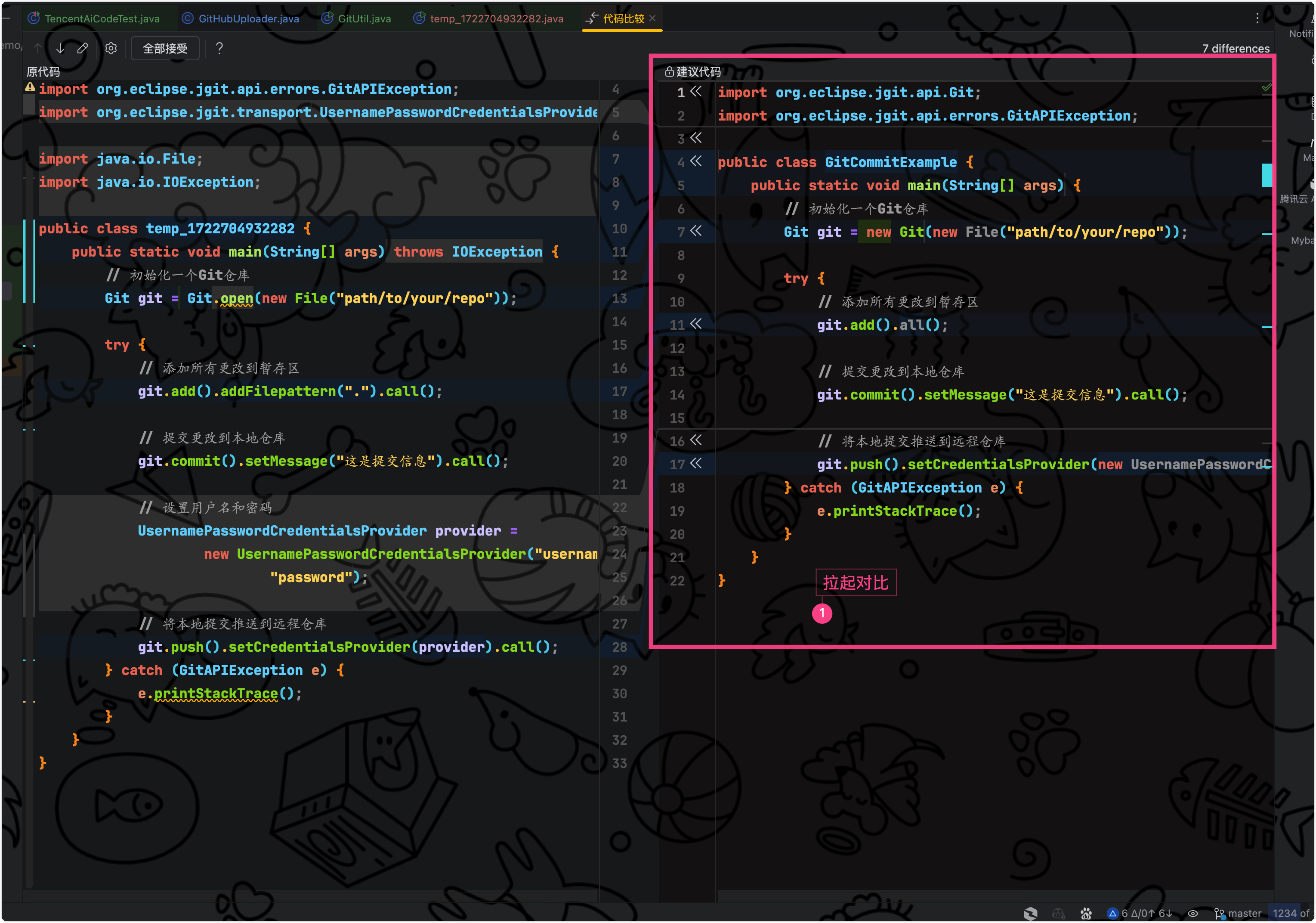Image resolution: width=1316 pixels, height=923 pixels.
Task: Toggle the lock icon beside 建议代码
Action: coord(669,71)
